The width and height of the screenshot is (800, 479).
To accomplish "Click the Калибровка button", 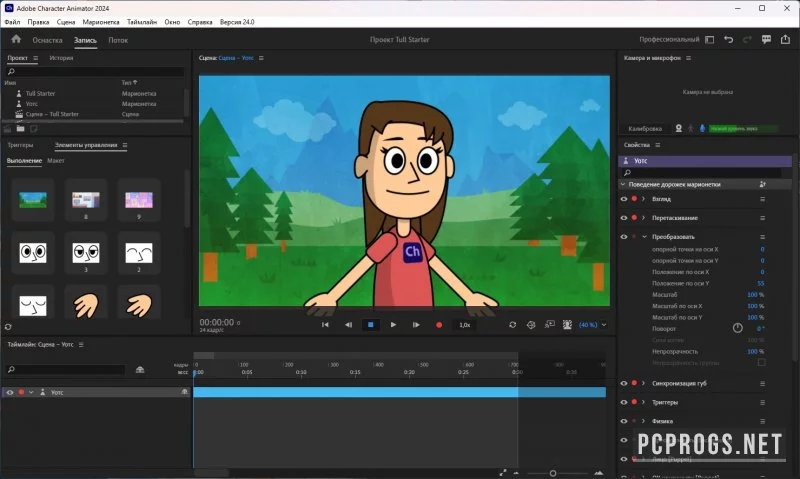I will coord(645,129).
